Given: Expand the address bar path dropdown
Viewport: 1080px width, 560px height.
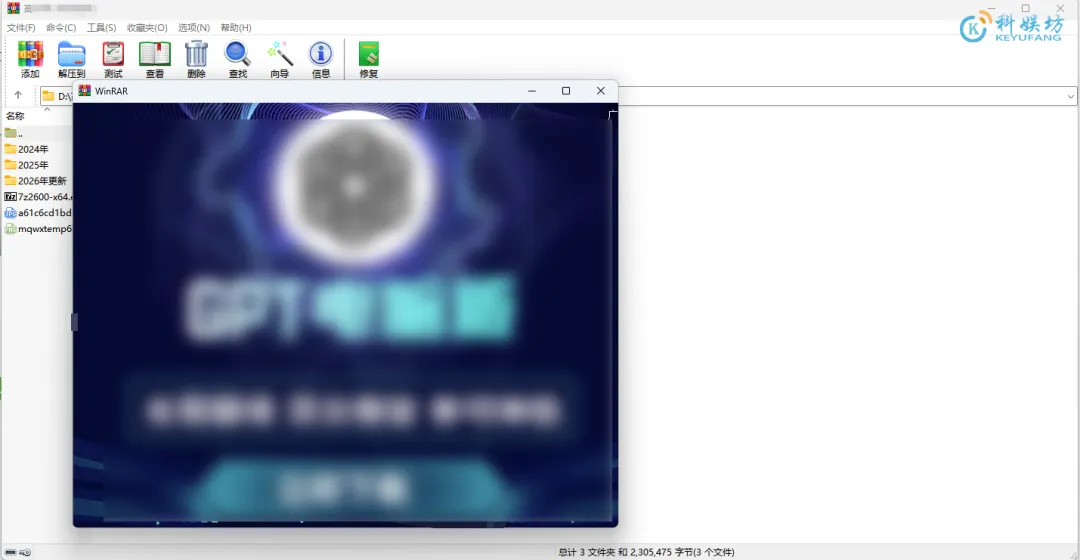Looking at the screenshot, I should coord(1070,96).
